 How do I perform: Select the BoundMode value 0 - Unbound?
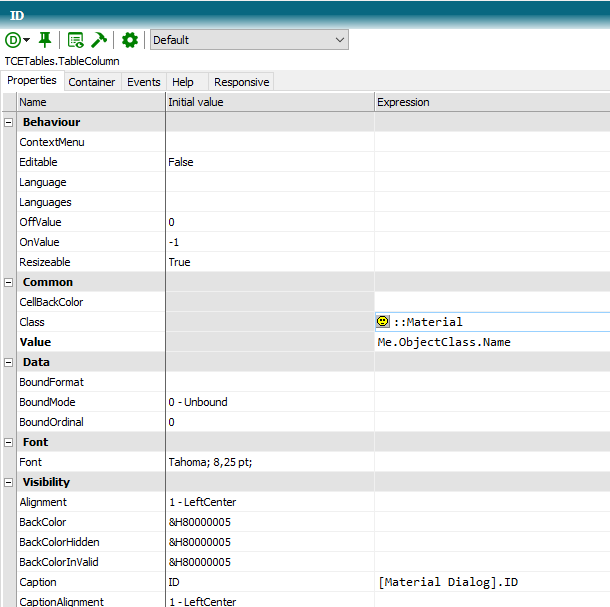[x=270, y=402]
